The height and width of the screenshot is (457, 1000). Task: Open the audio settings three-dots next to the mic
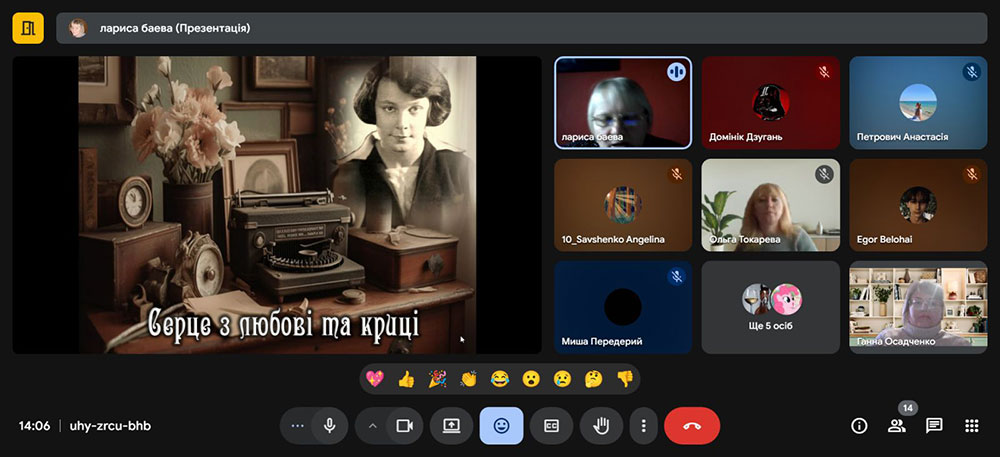[x=297, y=425]
